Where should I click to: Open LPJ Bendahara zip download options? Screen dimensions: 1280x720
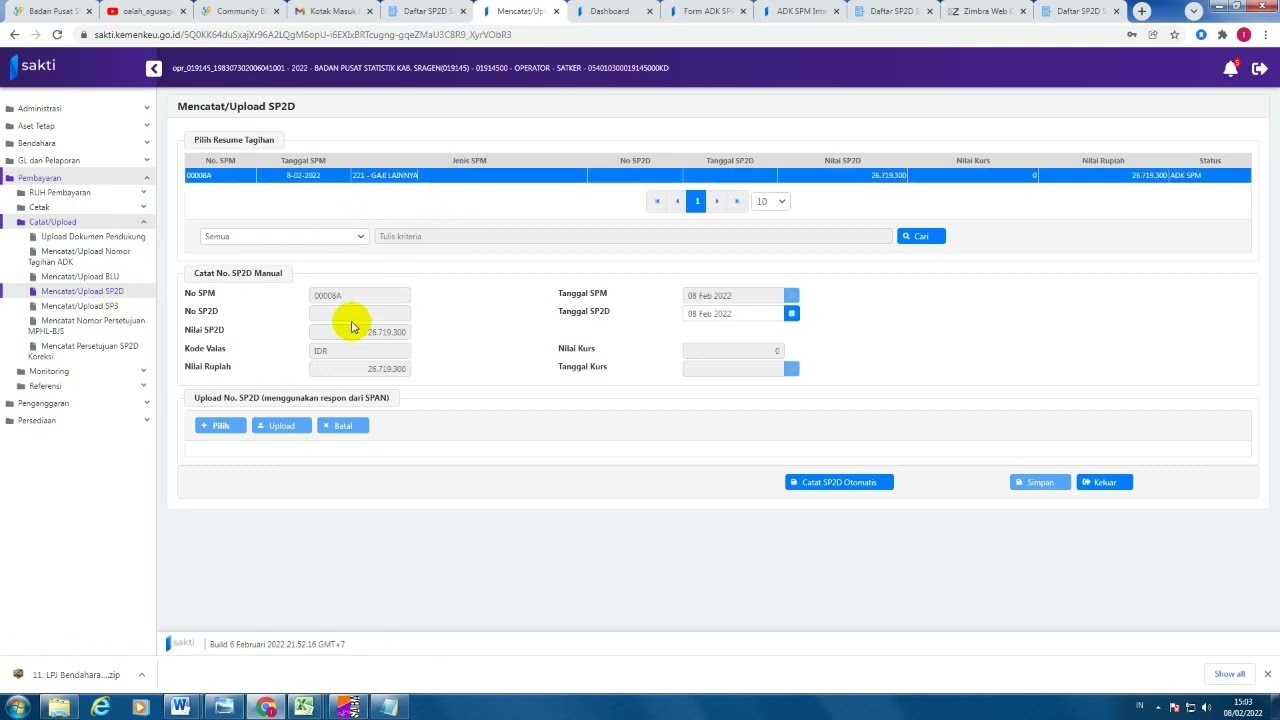click(x=141, y=675)
